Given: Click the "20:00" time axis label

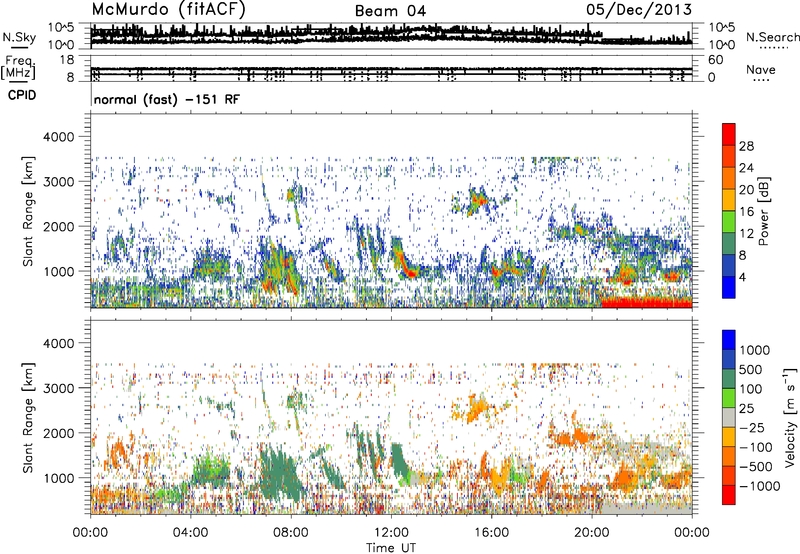Looking at the screenshot, I should 591,532.
